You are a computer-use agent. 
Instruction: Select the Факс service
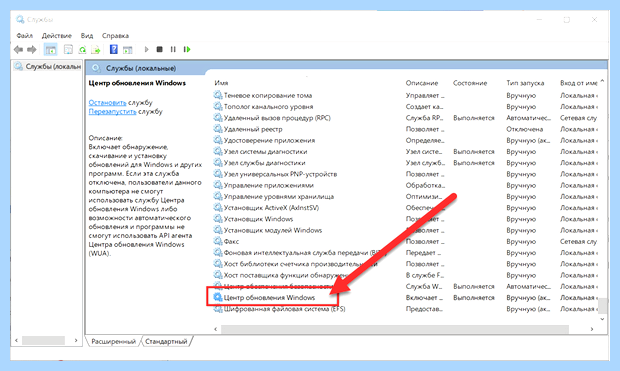(231, 242)
